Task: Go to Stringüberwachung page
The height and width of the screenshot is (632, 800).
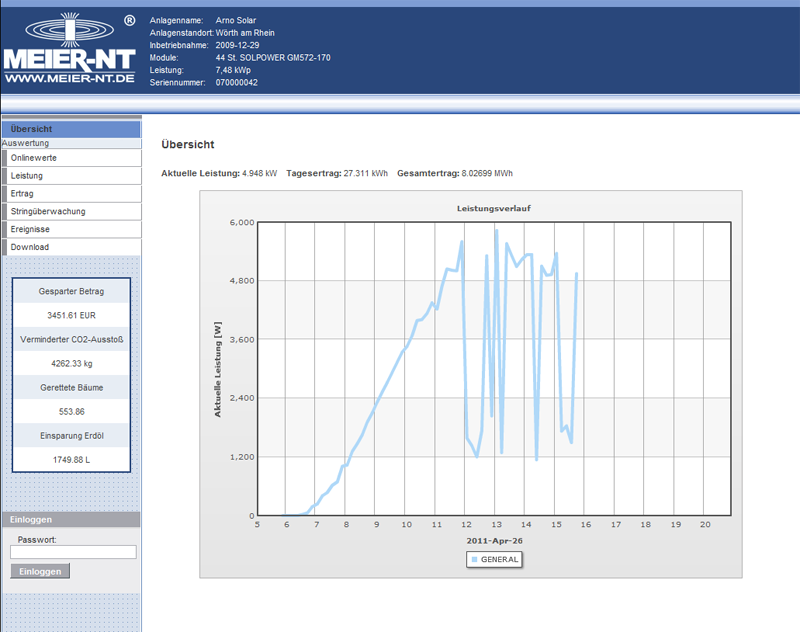Action: click(72, 211)
